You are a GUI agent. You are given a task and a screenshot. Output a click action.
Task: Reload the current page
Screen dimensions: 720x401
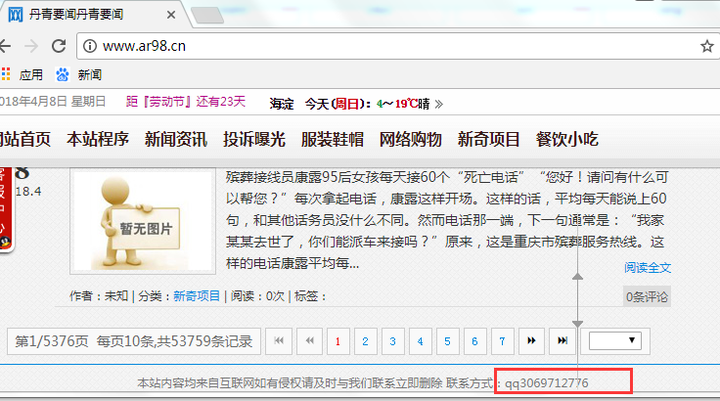(59, 46)
